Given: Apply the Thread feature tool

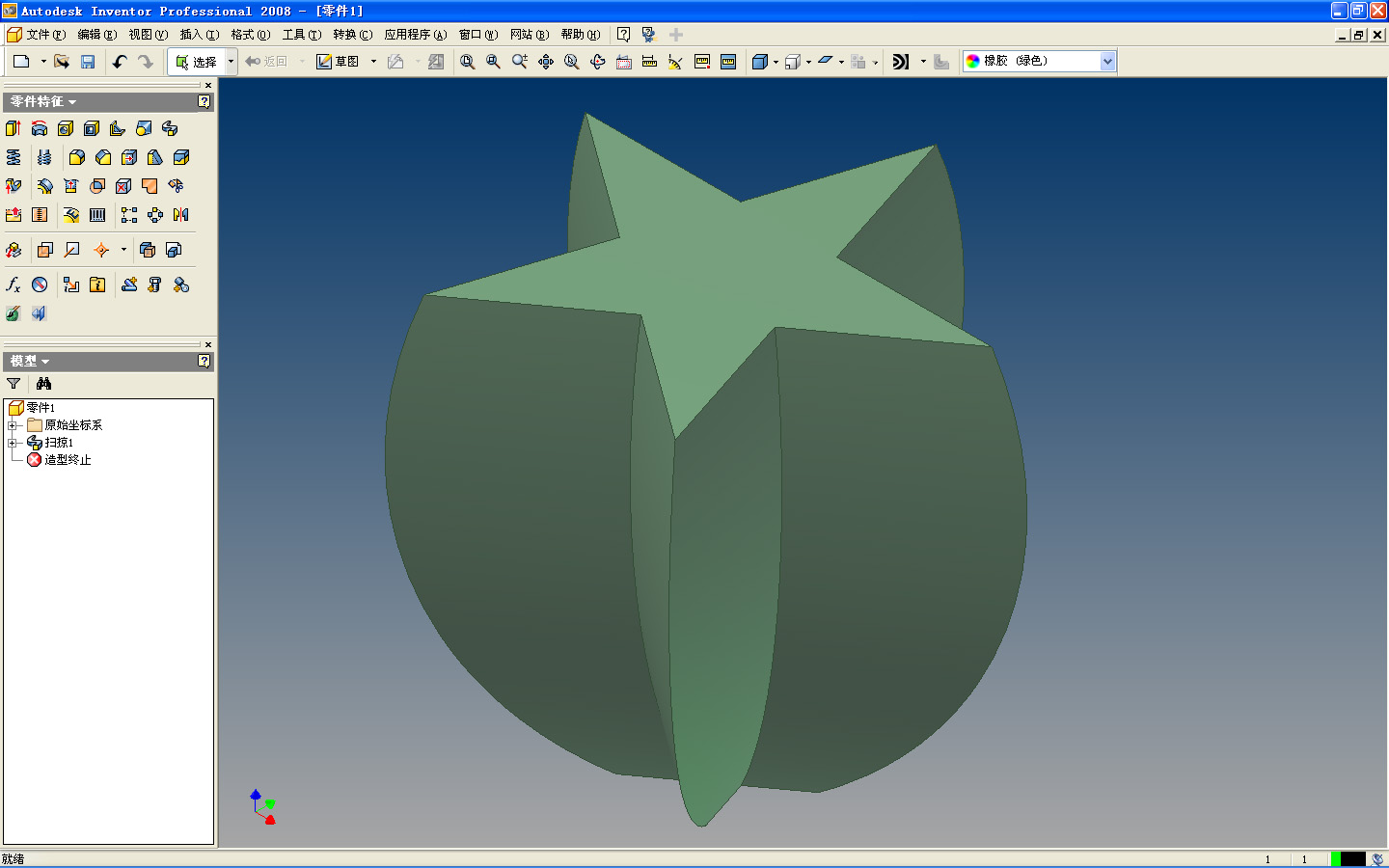Looking at the screenshot, I should tap(44, 157).
